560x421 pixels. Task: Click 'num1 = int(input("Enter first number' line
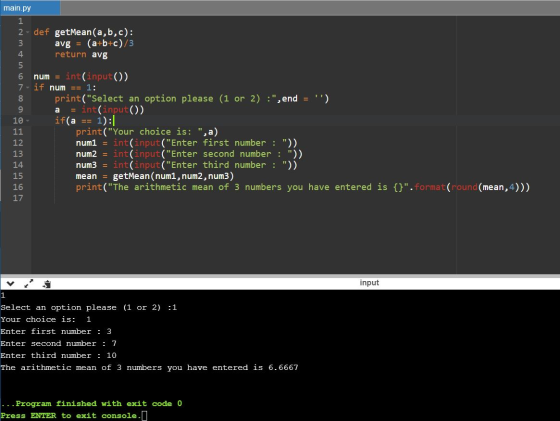tap(186, 143)
